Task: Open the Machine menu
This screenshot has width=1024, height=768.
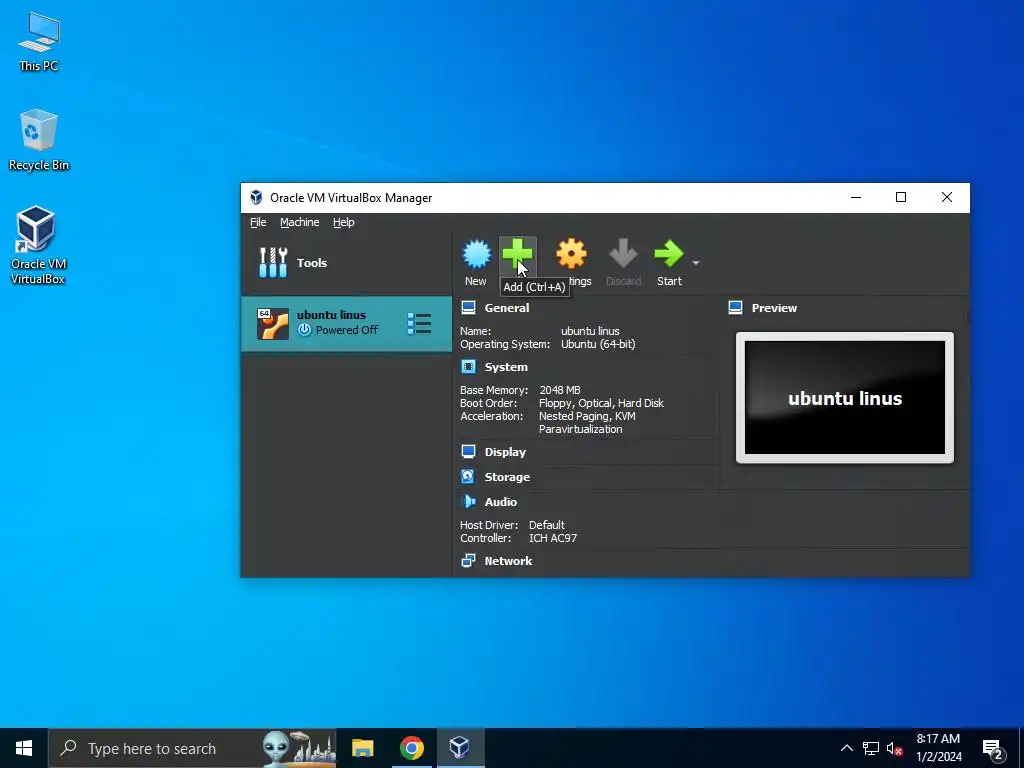Action: click(x=300, y=222)
